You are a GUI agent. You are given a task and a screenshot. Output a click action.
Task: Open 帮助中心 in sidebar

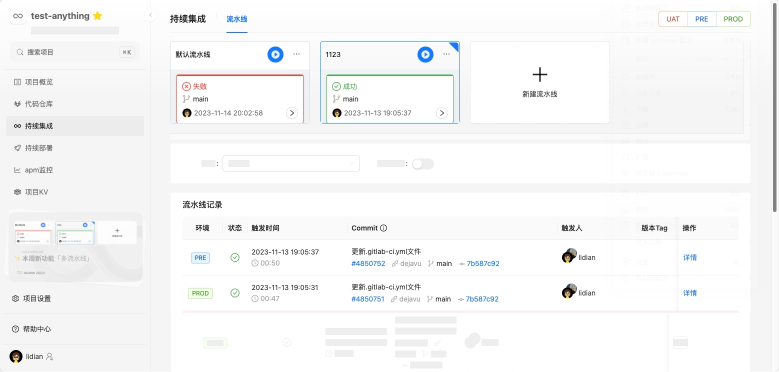pos(75,329)
